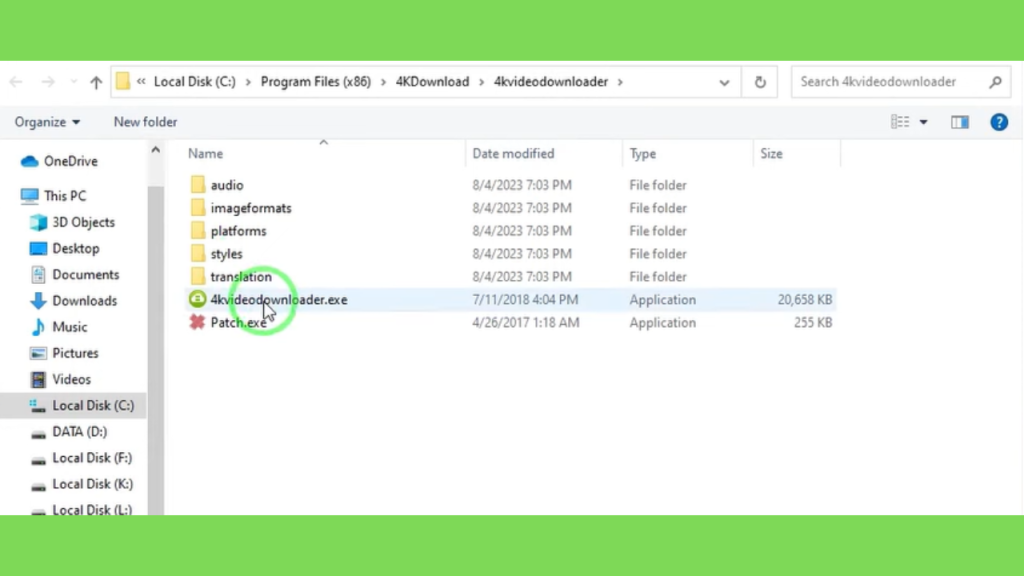The width and height of the screenshot is (1024, 576).
Task: Open Help with the question mark icon
Action: click(999, 122)
